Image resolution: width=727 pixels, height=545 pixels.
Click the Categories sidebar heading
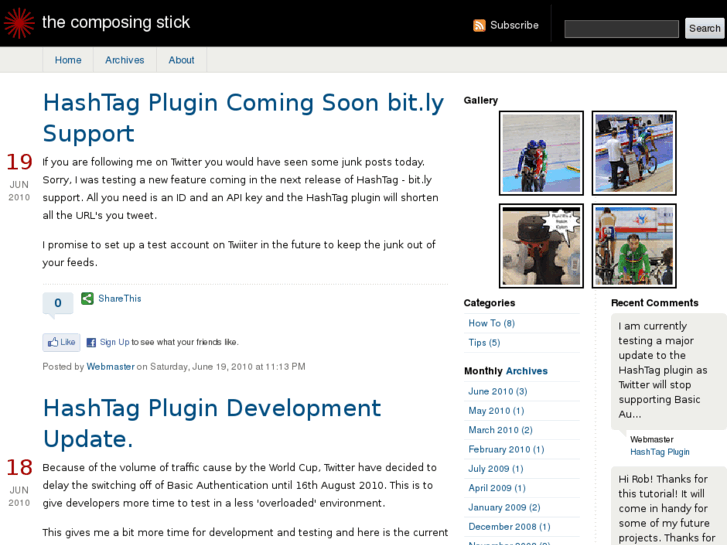coord(489,303)
